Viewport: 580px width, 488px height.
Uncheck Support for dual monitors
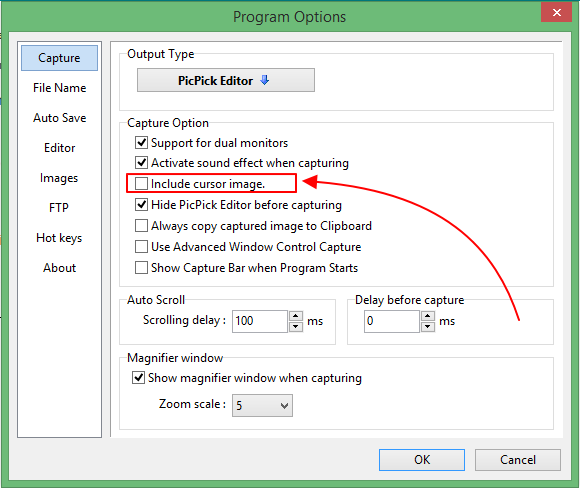pos(141,142)
